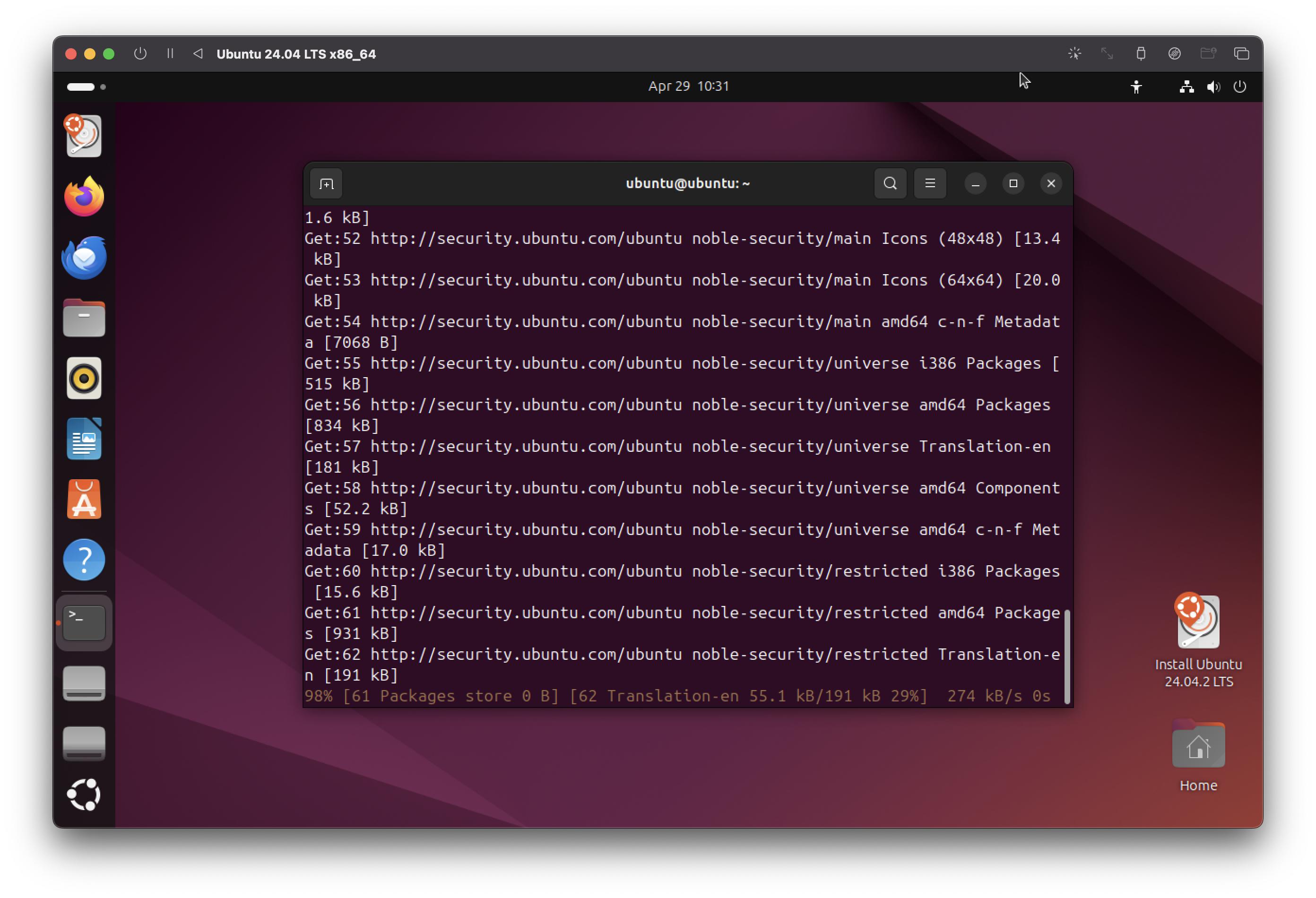Show applications via Ubuntu logo button

(84, 794)
